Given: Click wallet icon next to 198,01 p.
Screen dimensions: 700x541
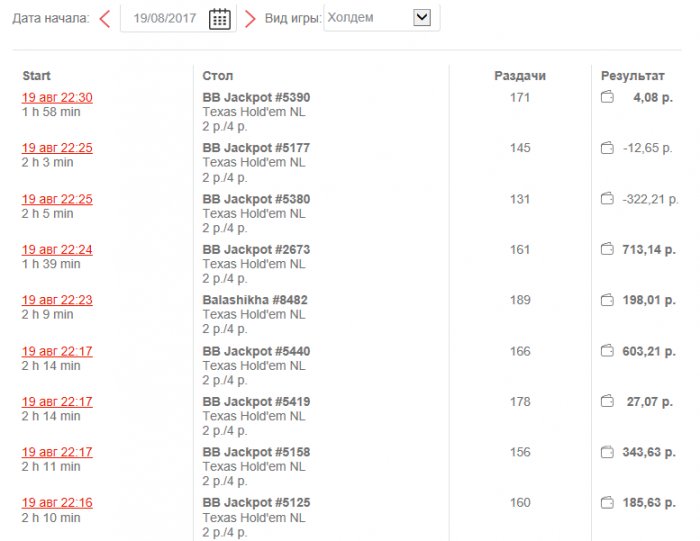Looking at the screenshot, I should 607,300.
